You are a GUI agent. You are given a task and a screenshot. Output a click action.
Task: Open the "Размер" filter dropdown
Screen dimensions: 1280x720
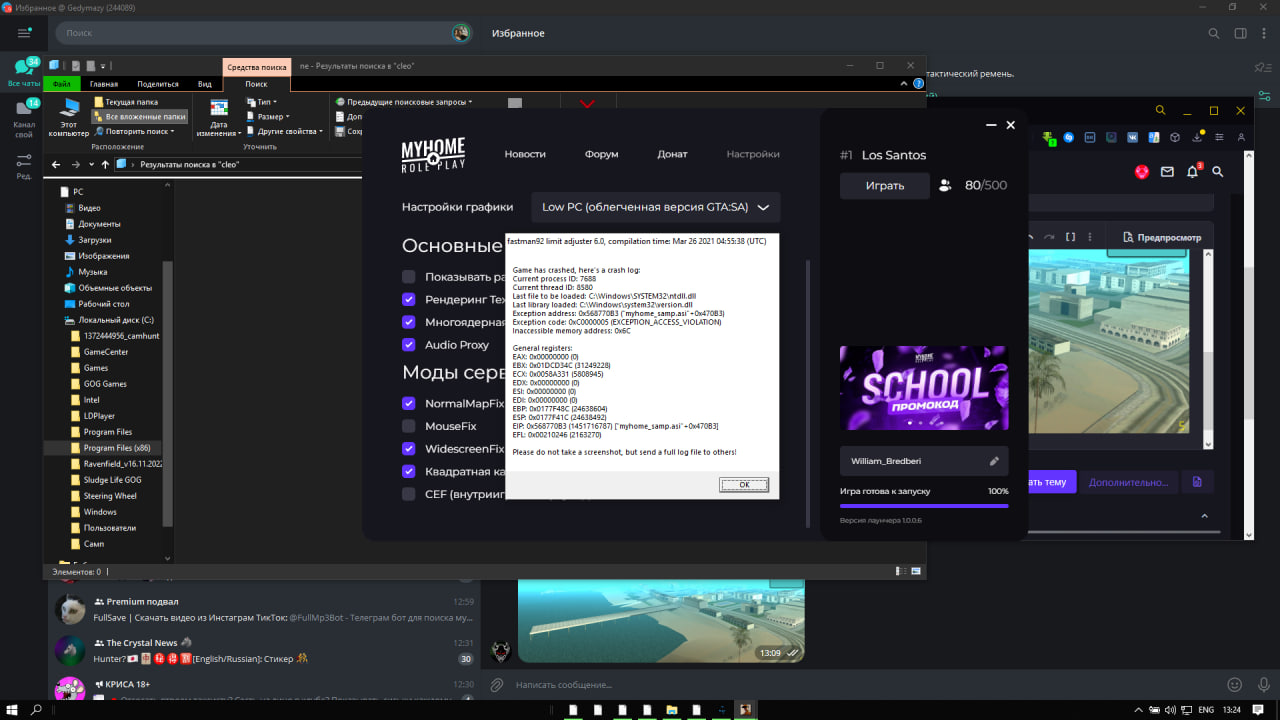pyautogui.click(x=266, y=116)
